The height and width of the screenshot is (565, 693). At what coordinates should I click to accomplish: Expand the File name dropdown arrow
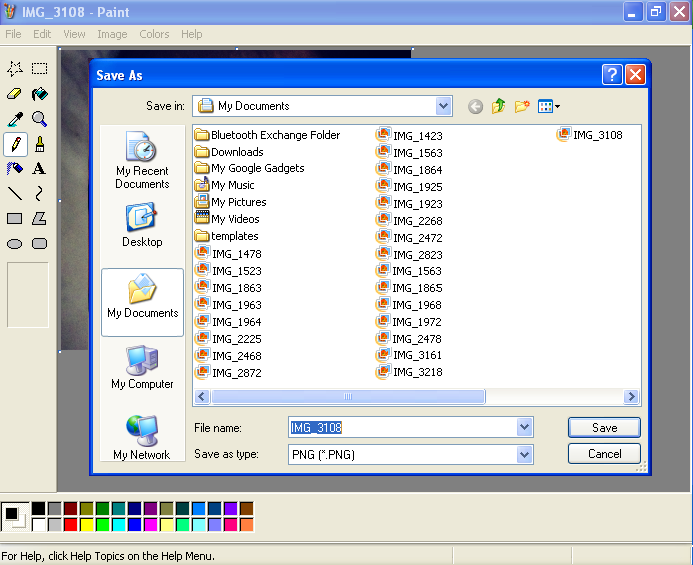click(524, 427)
